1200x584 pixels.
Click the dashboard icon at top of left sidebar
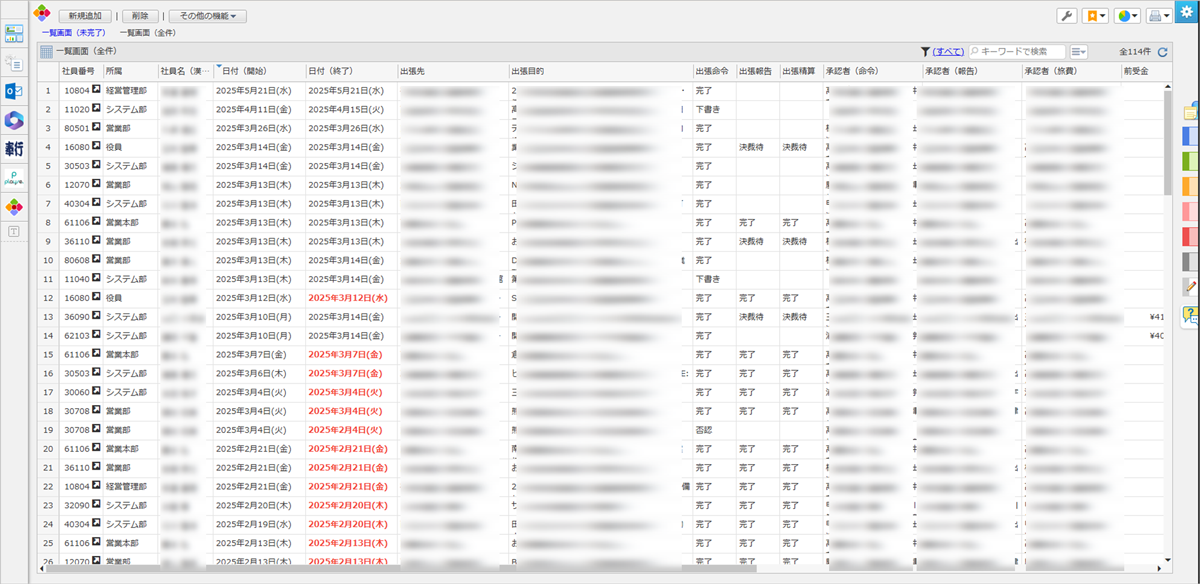(x=14, y=34)
